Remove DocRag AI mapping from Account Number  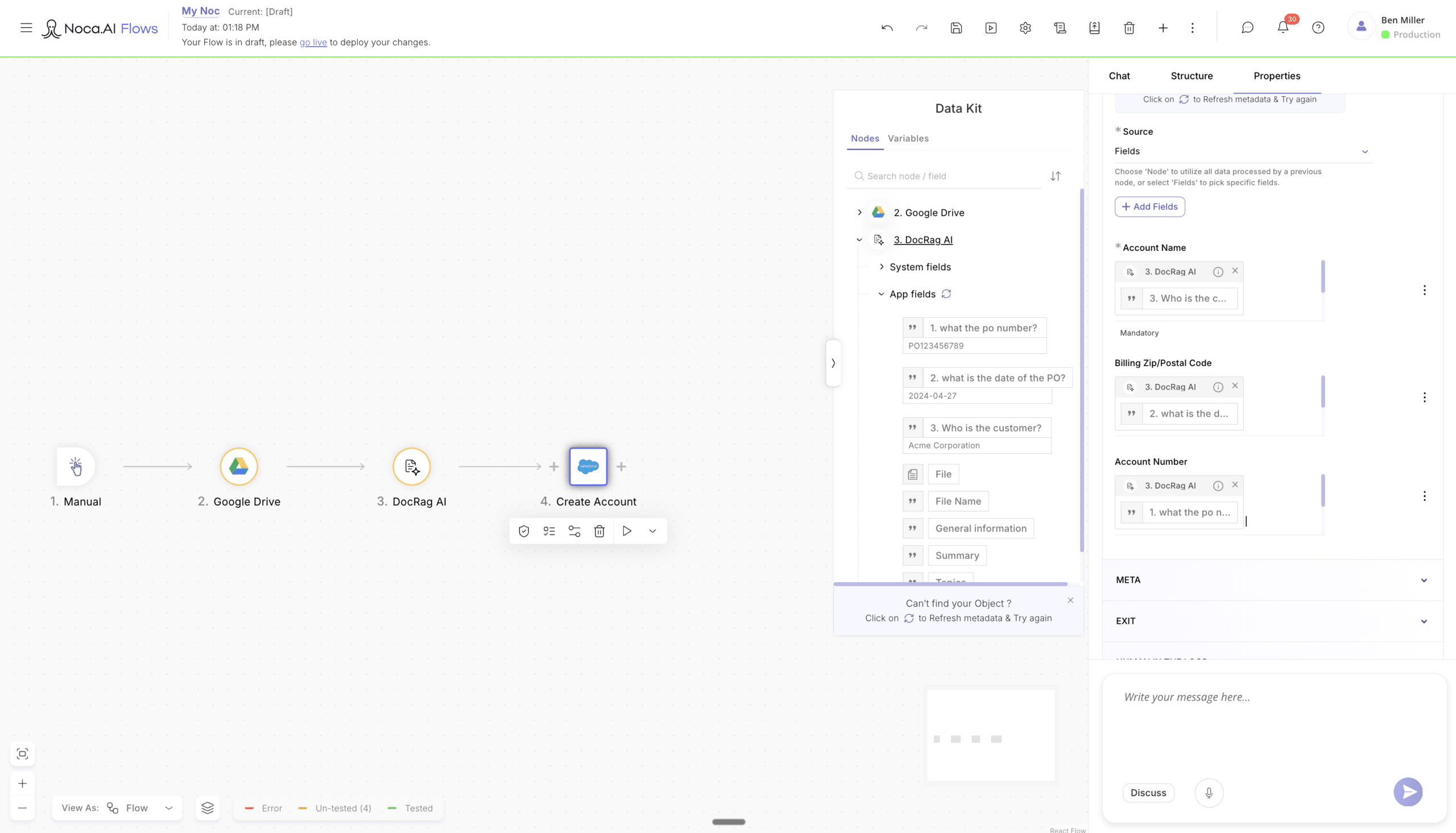(x=1235, y=484)
